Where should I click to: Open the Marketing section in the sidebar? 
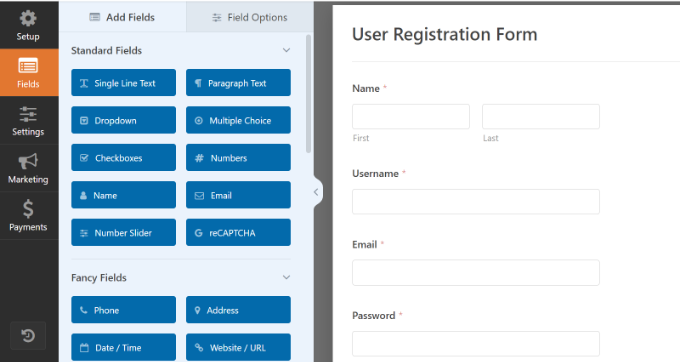click(x=29, y=168)
